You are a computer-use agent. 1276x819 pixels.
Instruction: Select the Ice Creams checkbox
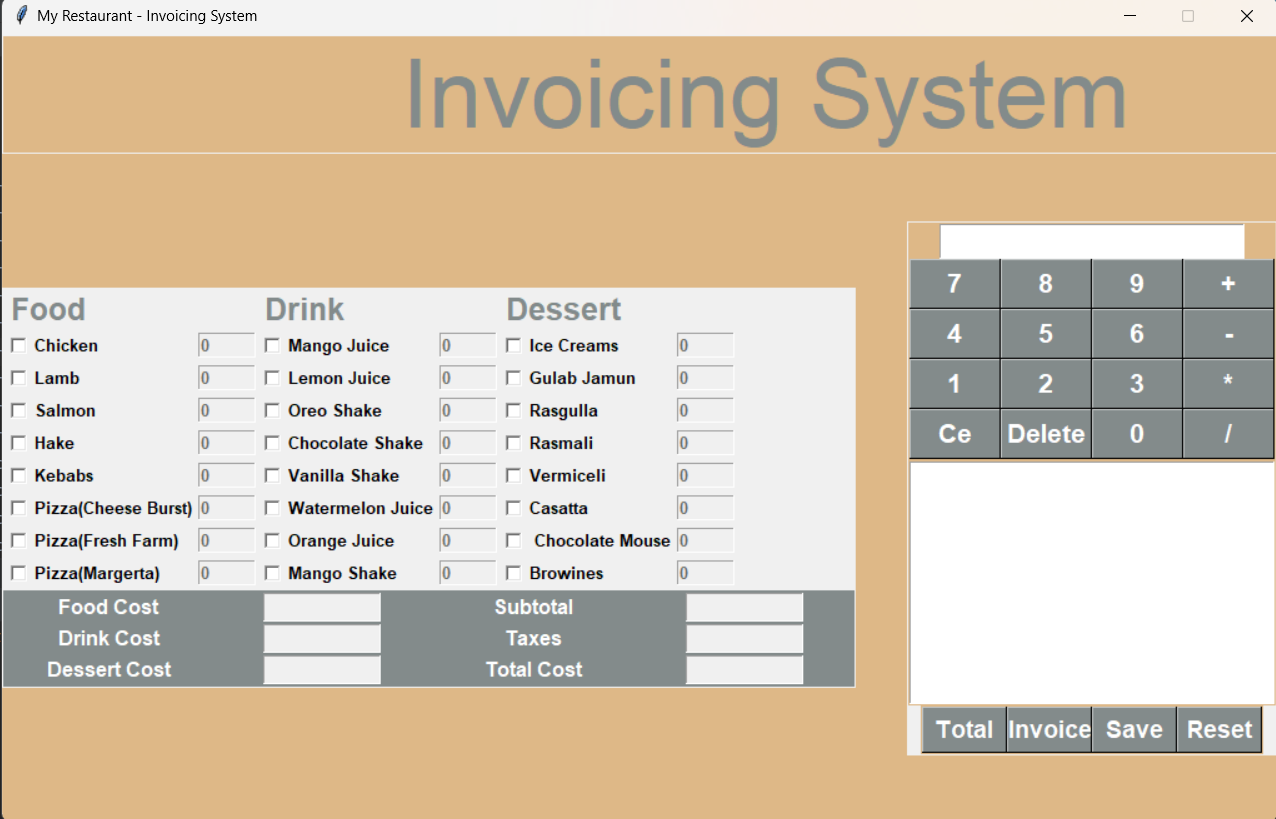click(x=513, y=345)
